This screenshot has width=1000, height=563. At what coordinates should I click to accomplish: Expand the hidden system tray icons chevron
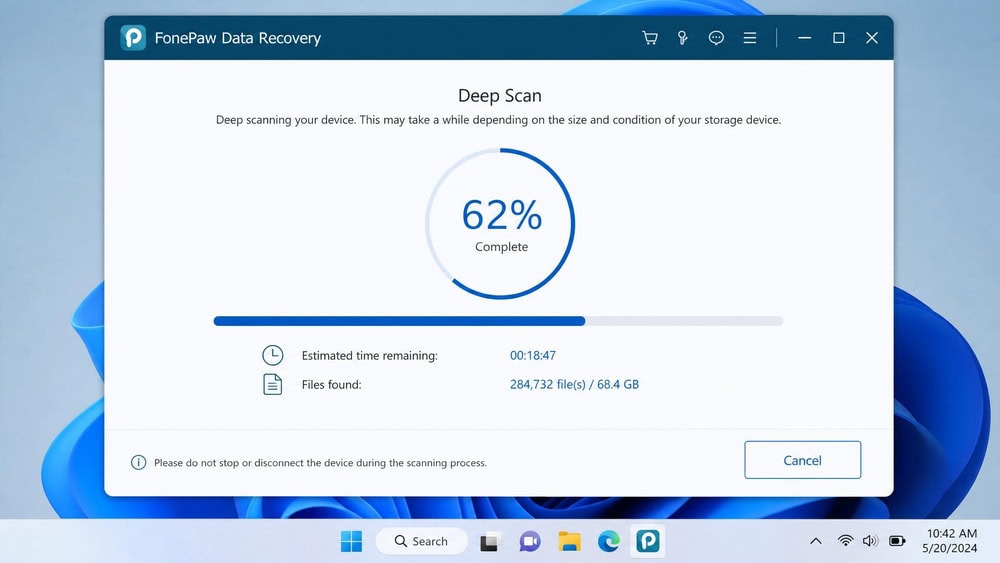[x=816, y=541]
